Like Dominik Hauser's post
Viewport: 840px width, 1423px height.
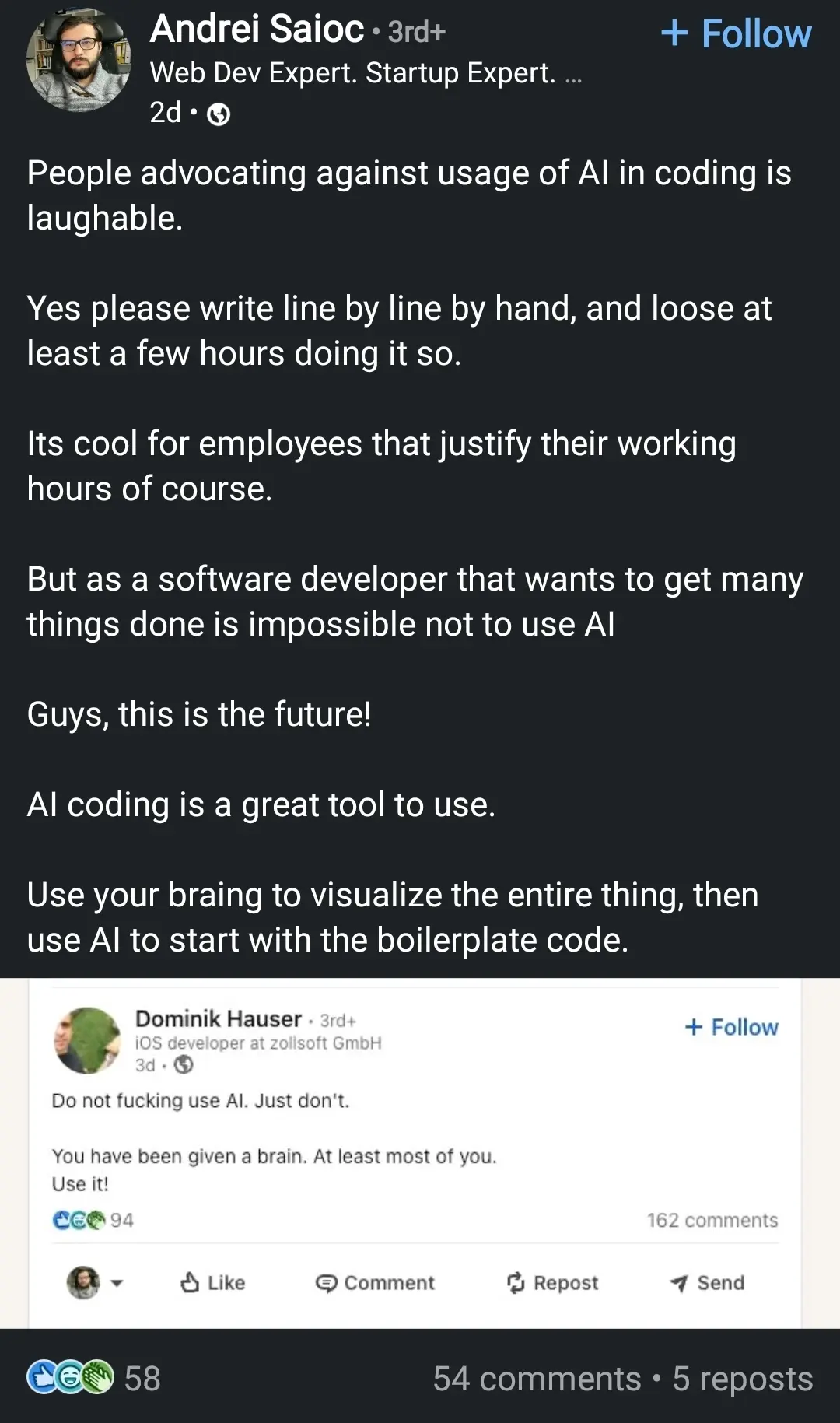pyautogui.click(x=212, y=1282)
